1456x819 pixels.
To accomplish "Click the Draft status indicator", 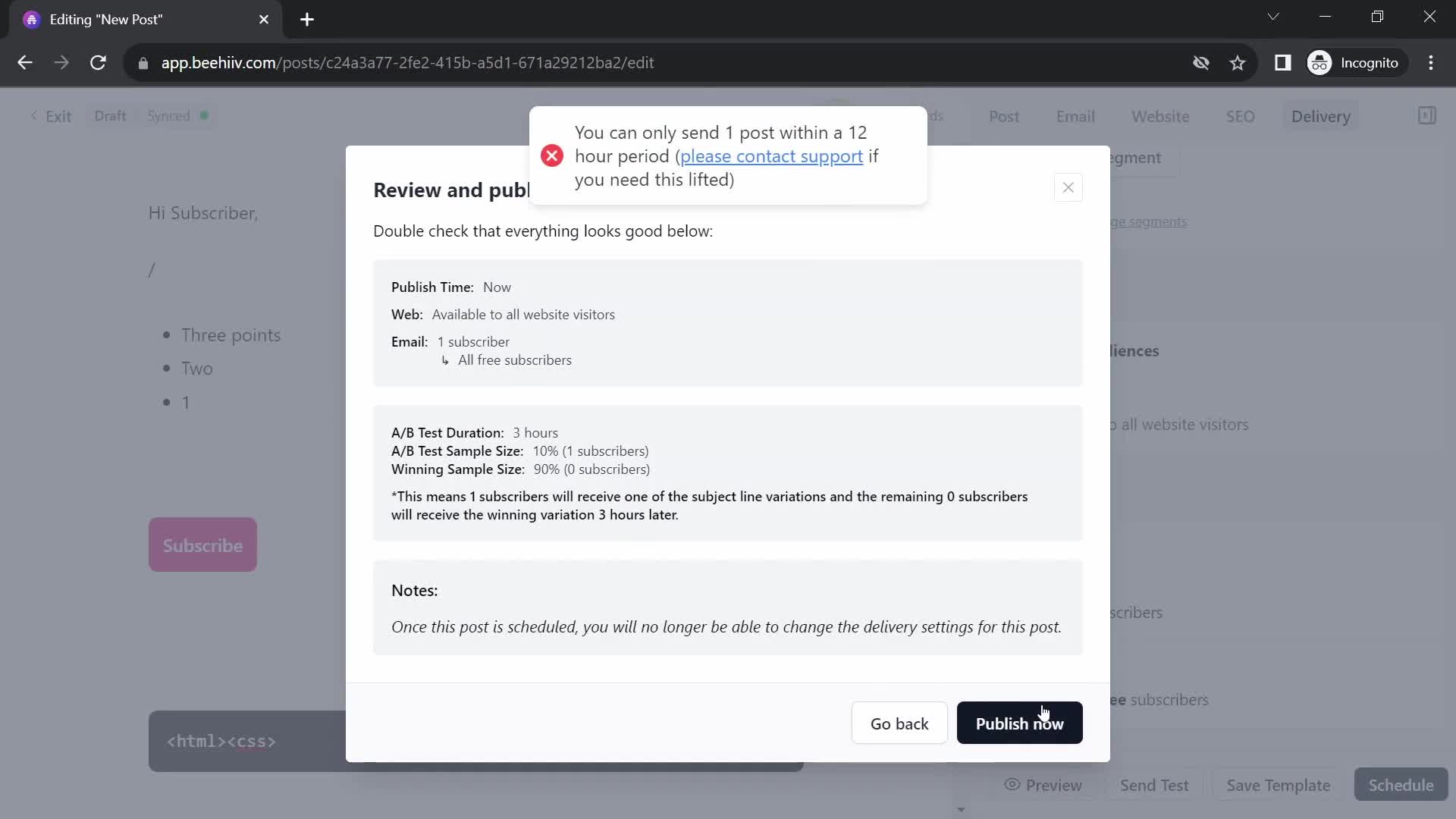I will (110, 116).
